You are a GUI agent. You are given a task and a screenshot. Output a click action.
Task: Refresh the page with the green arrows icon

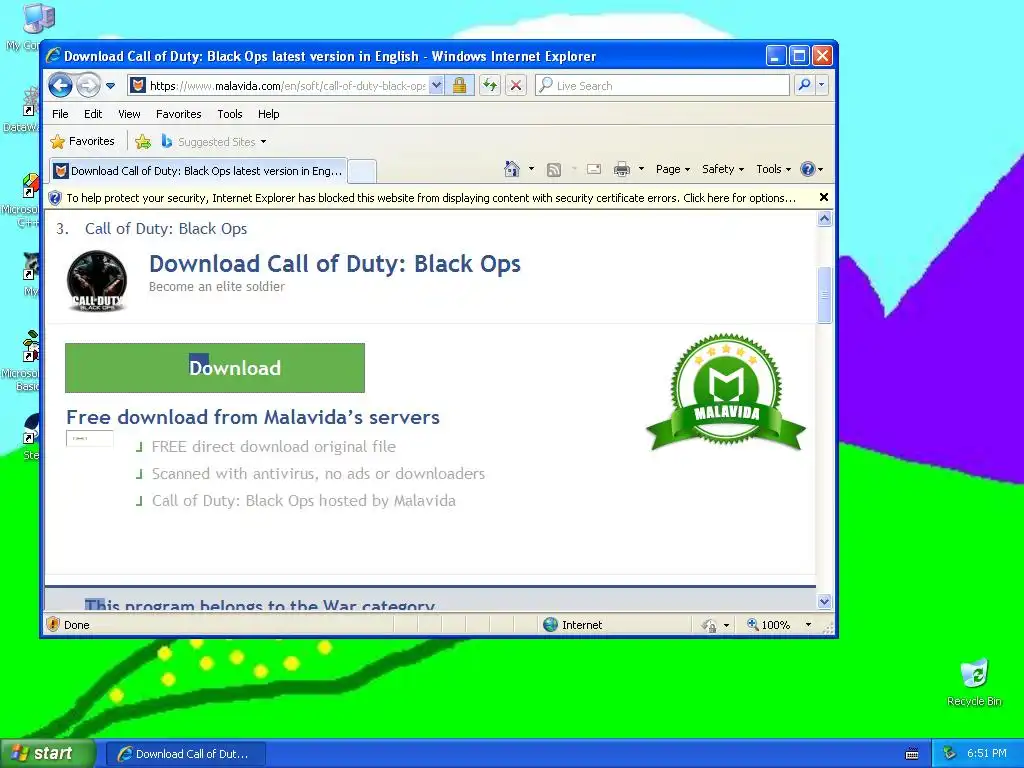(x=490, y=86)
